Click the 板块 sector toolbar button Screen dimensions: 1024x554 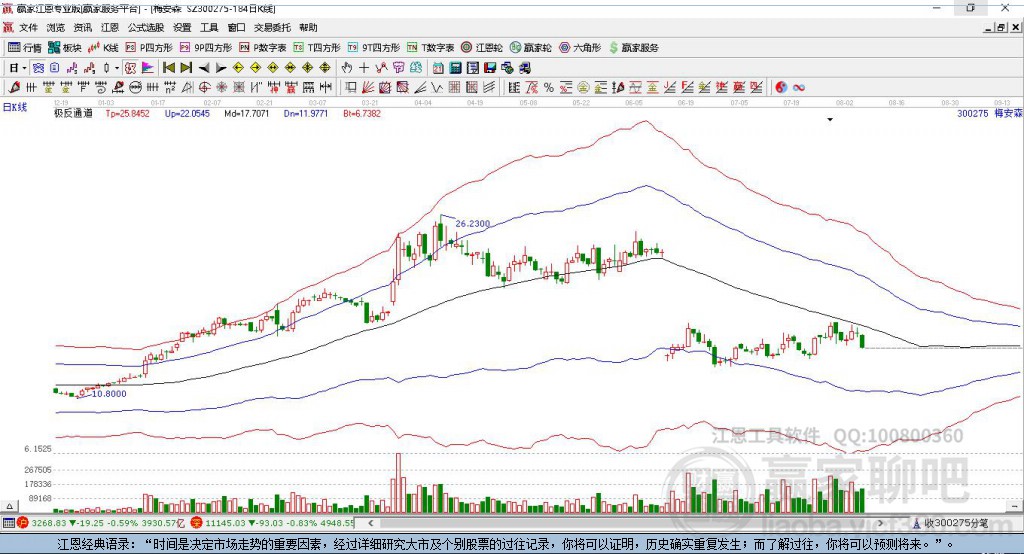tap(64, 48)
